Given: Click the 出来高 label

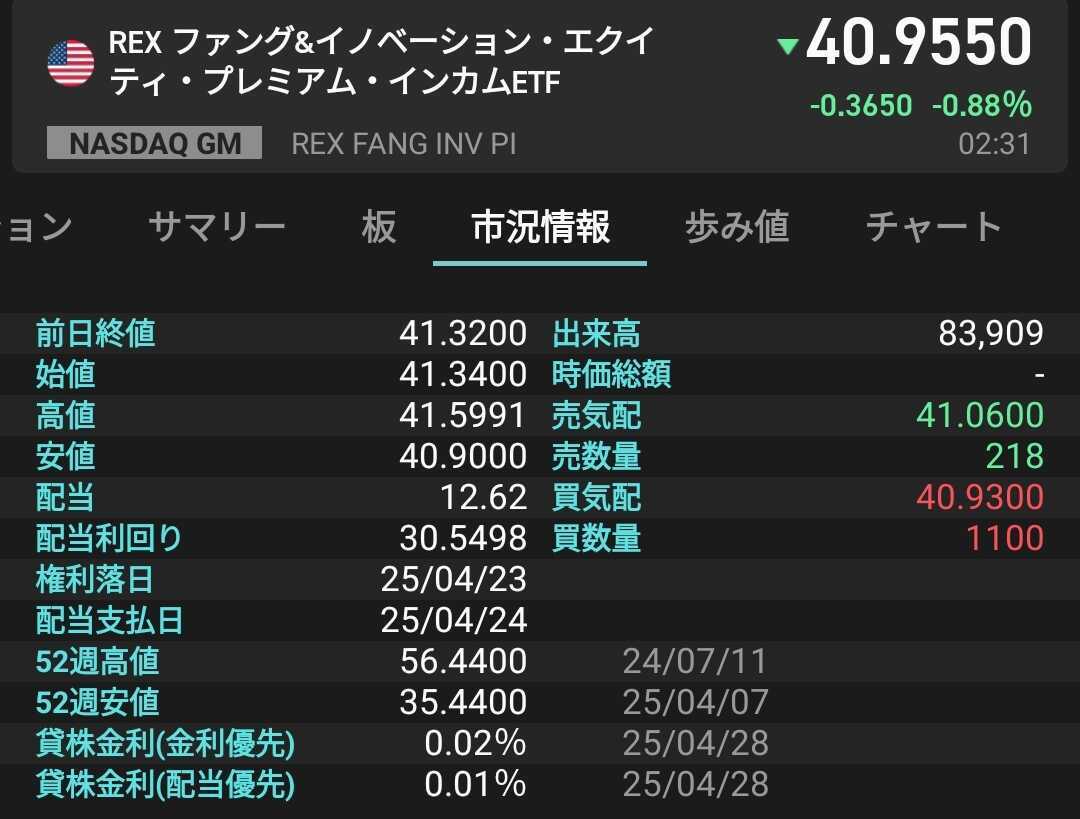Looking at the screenshot, I should (596, 333).
